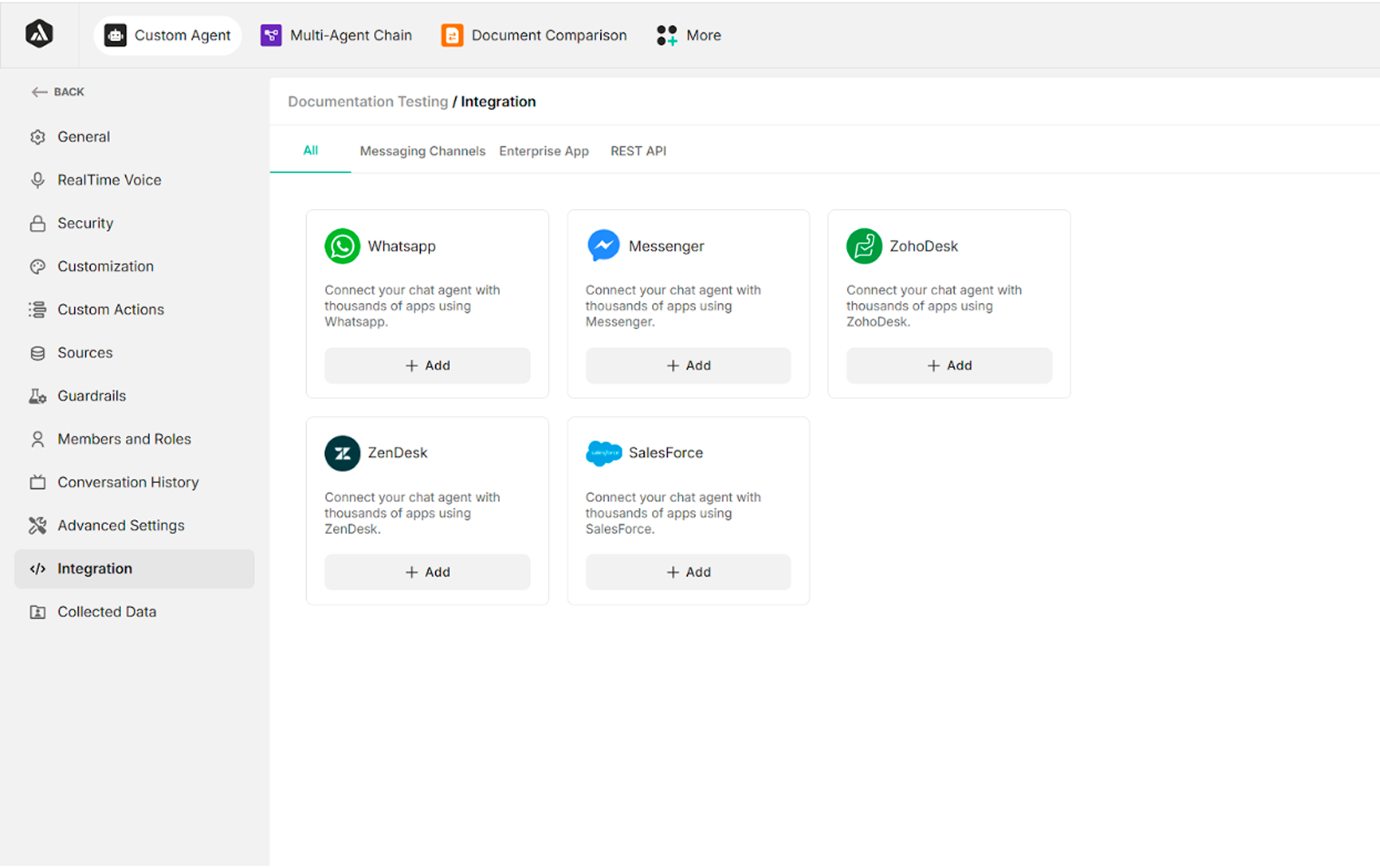Click the Messenger logo icon
The height and width of the screenshot is (868, 1380).
point(604,246)
